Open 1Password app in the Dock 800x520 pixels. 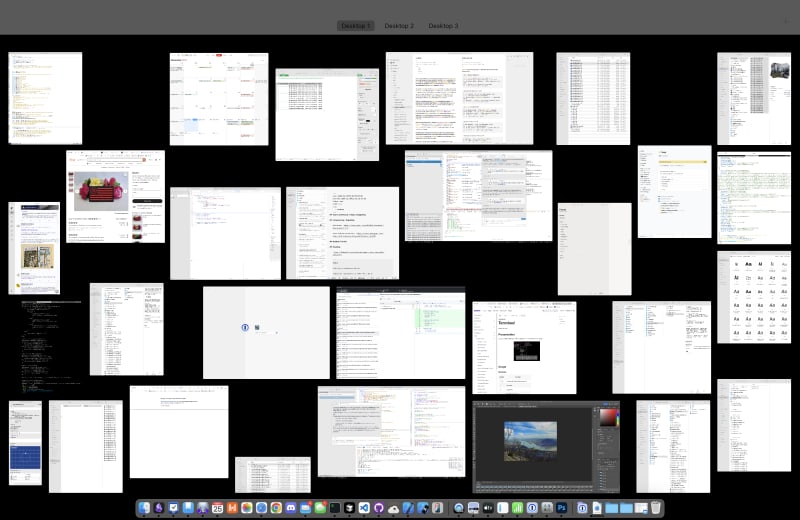(x=532, y=508)
